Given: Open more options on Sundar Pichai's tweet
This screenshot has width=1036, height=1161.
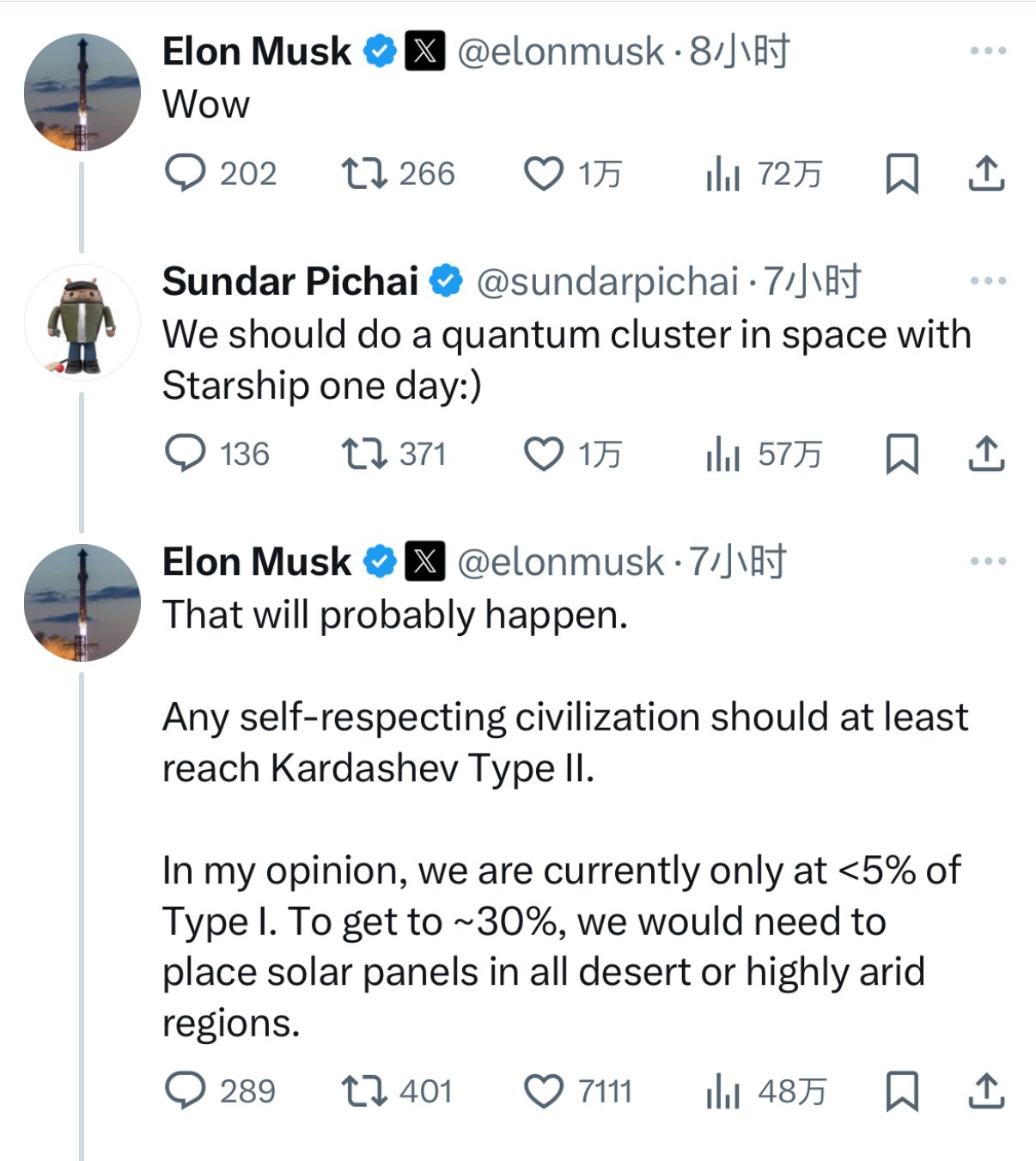Looking at the screenshot, I should click(988, 281).
